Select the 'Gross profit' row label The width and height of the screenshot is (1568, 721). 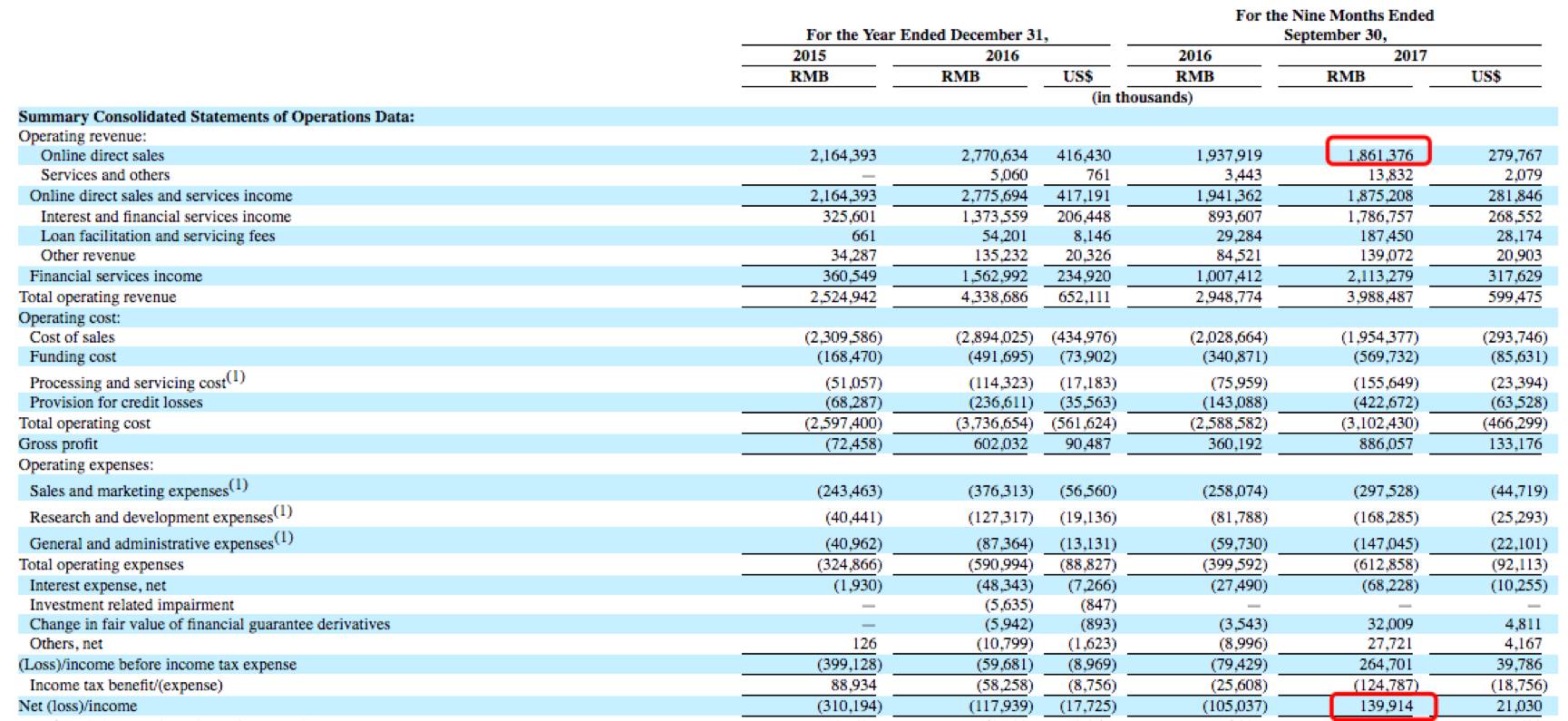(58, 443)
